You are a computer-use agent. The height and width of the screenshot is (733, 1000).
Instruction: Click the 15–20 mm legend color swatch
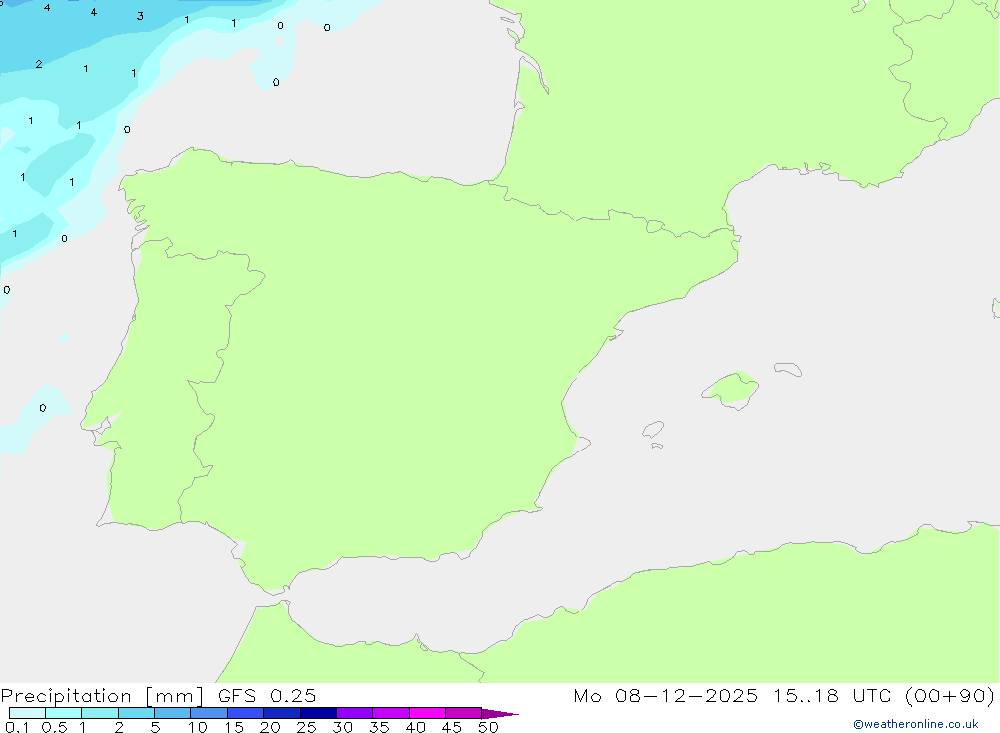(245, 713)
